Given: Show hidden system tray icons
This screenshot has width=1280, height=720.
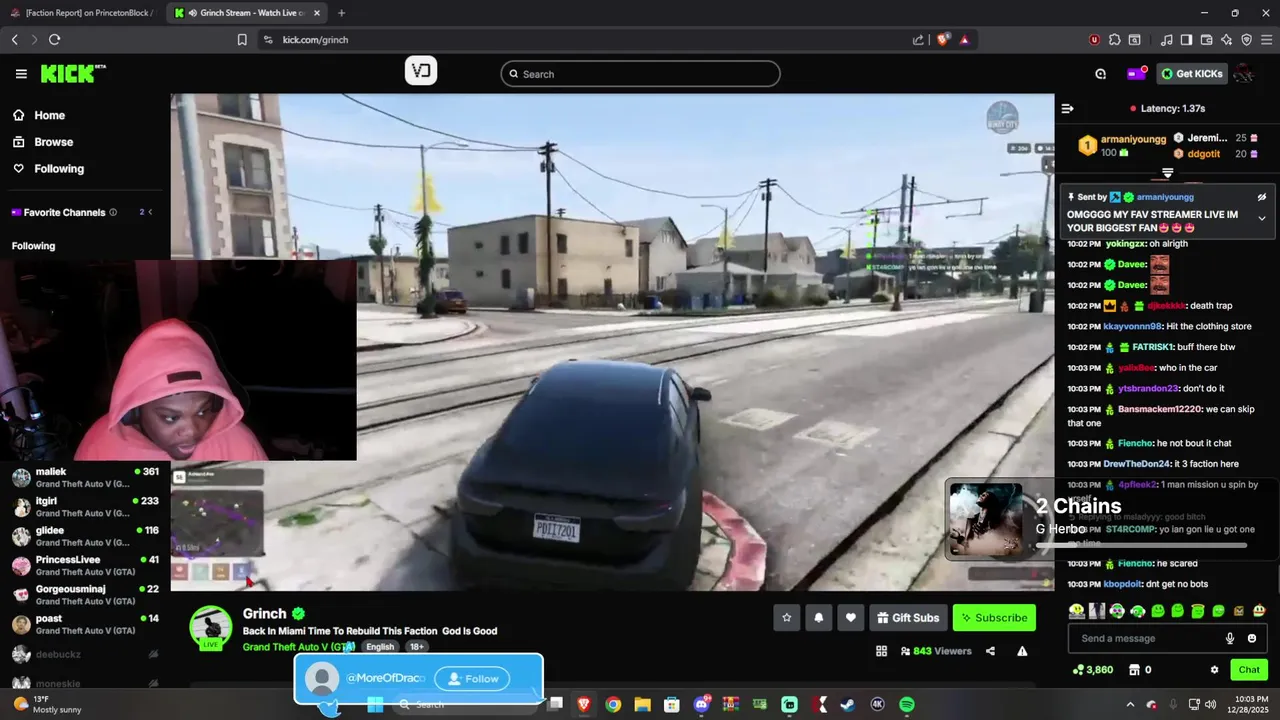Looking at the screenshot, I should (1130, 705).
